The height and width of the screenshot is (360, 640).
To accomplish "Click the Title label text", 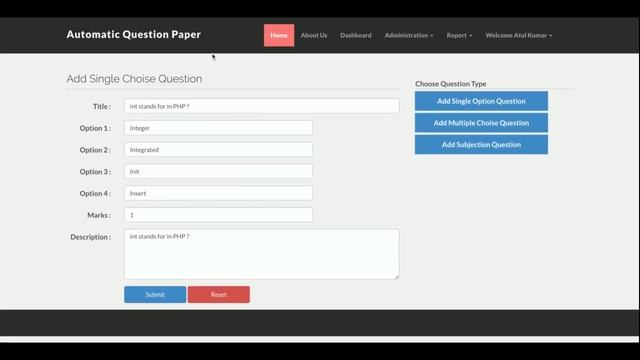I will click(102, 107).
